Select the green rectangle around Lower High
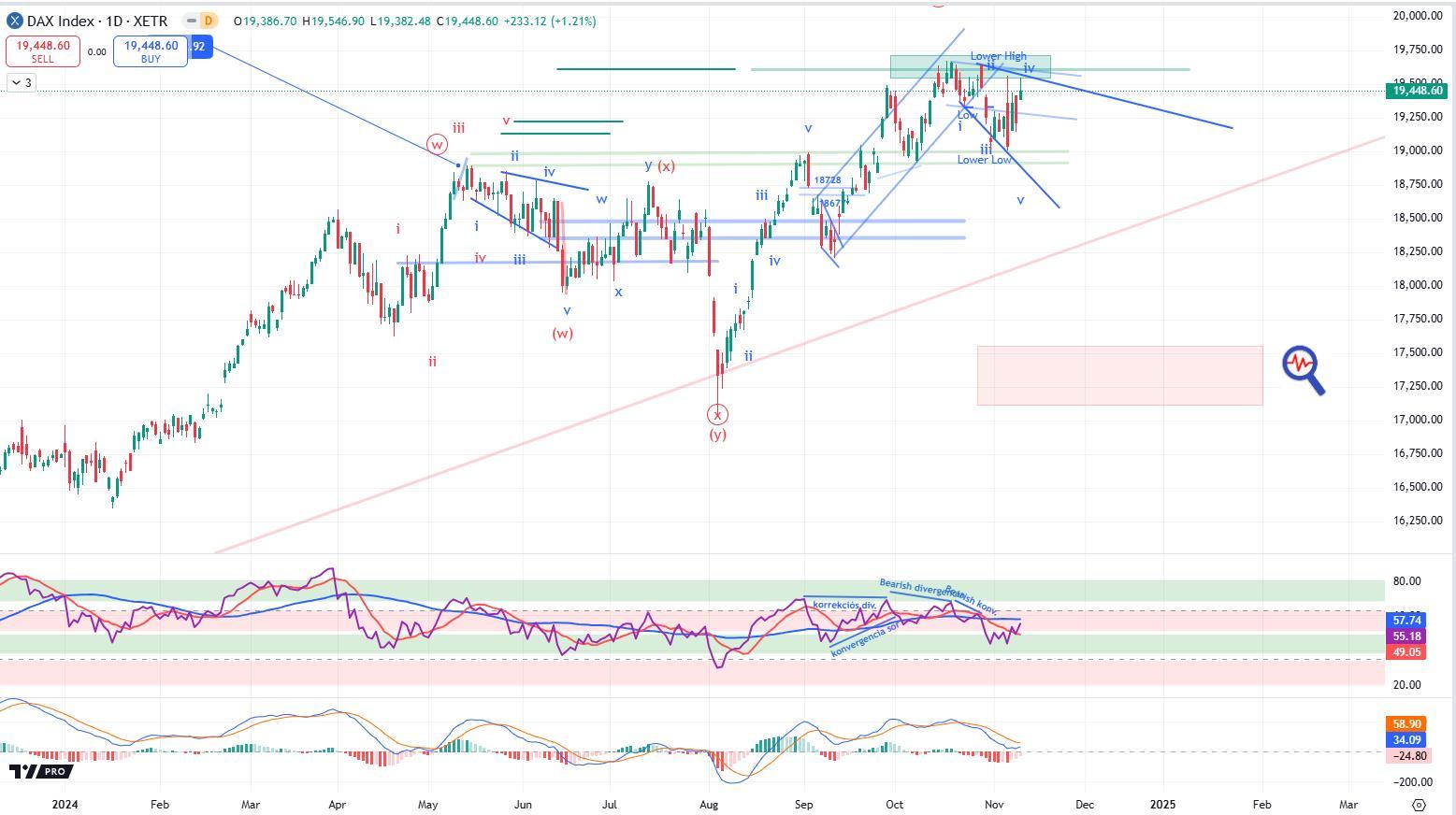The height and width of the screenshot is (815, 1456). [x=971, y=66]
